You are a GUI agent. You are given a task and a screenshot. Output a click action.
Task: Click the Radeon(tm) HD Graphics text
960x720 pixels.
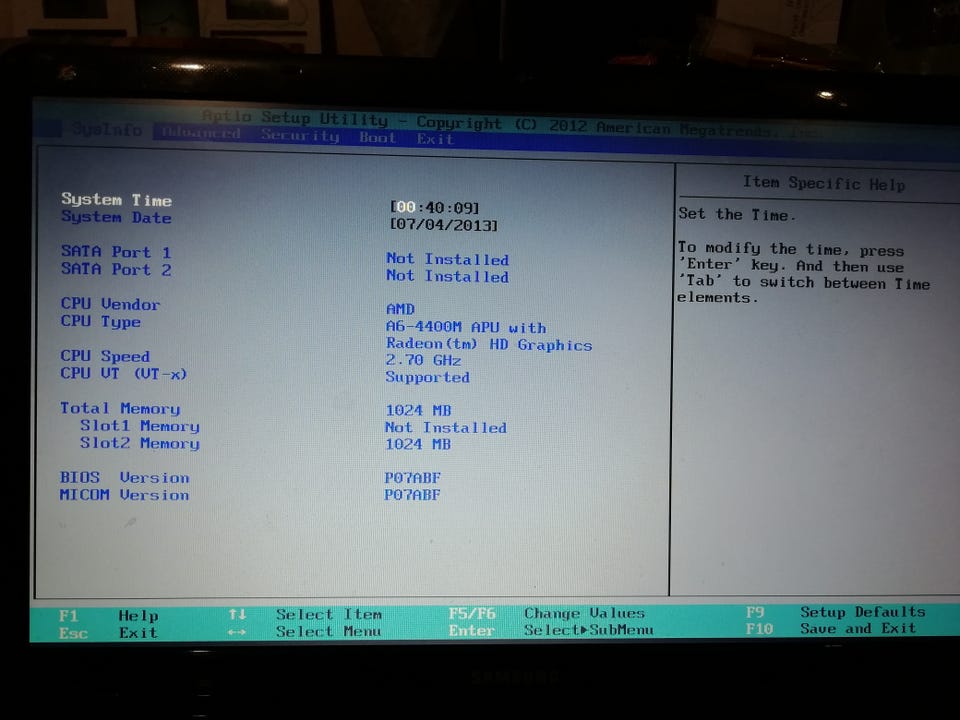tap(489, 344)
